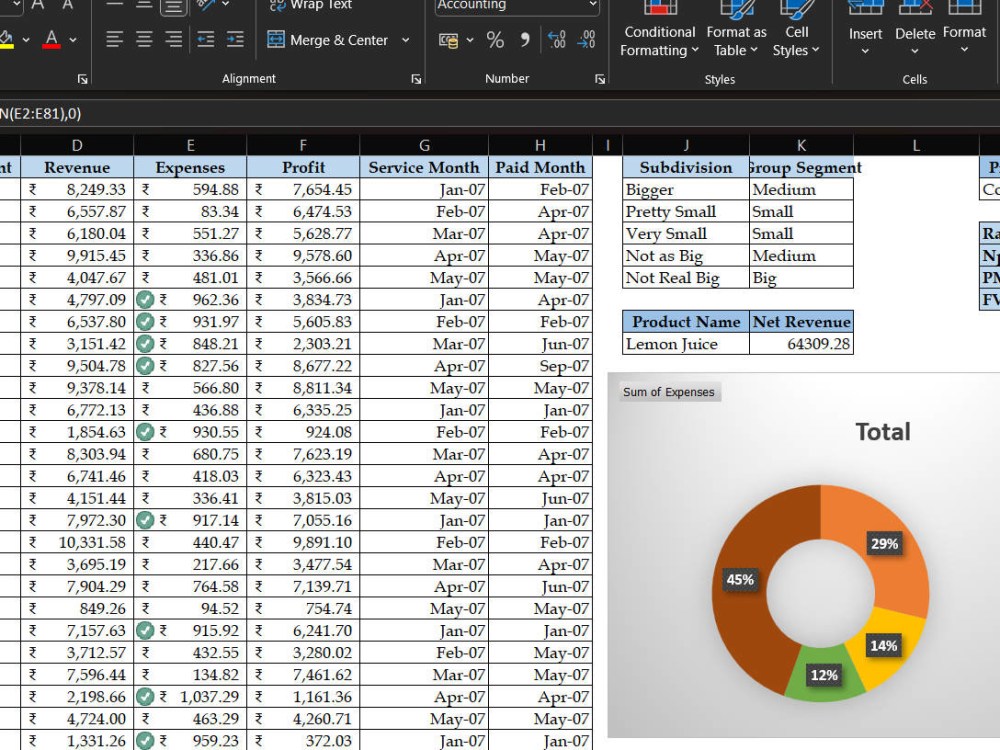Select the revenue cell 10,331.58
1000x750 pixels.
(77, 542)
